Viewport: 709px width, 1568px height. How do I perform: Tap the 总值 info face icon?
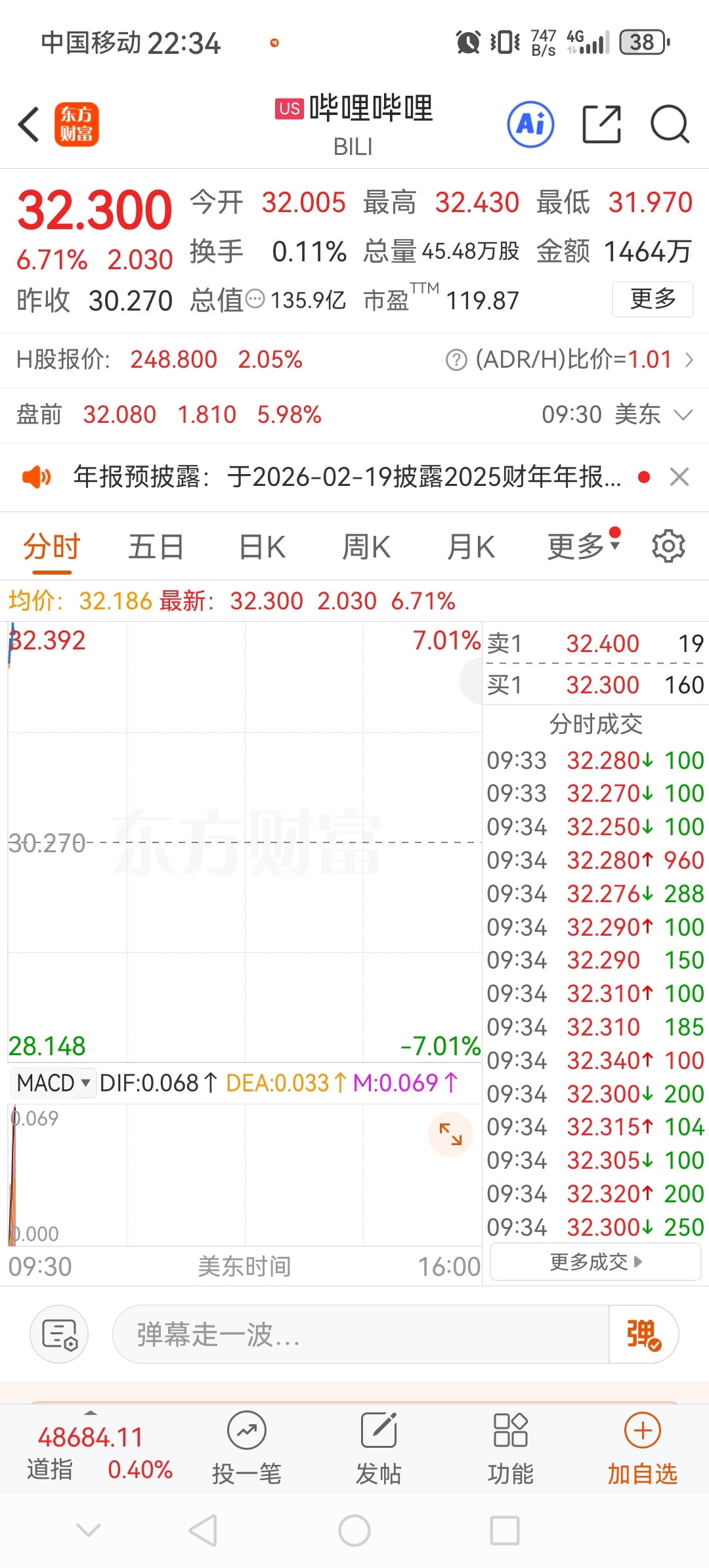coord(255,299)
